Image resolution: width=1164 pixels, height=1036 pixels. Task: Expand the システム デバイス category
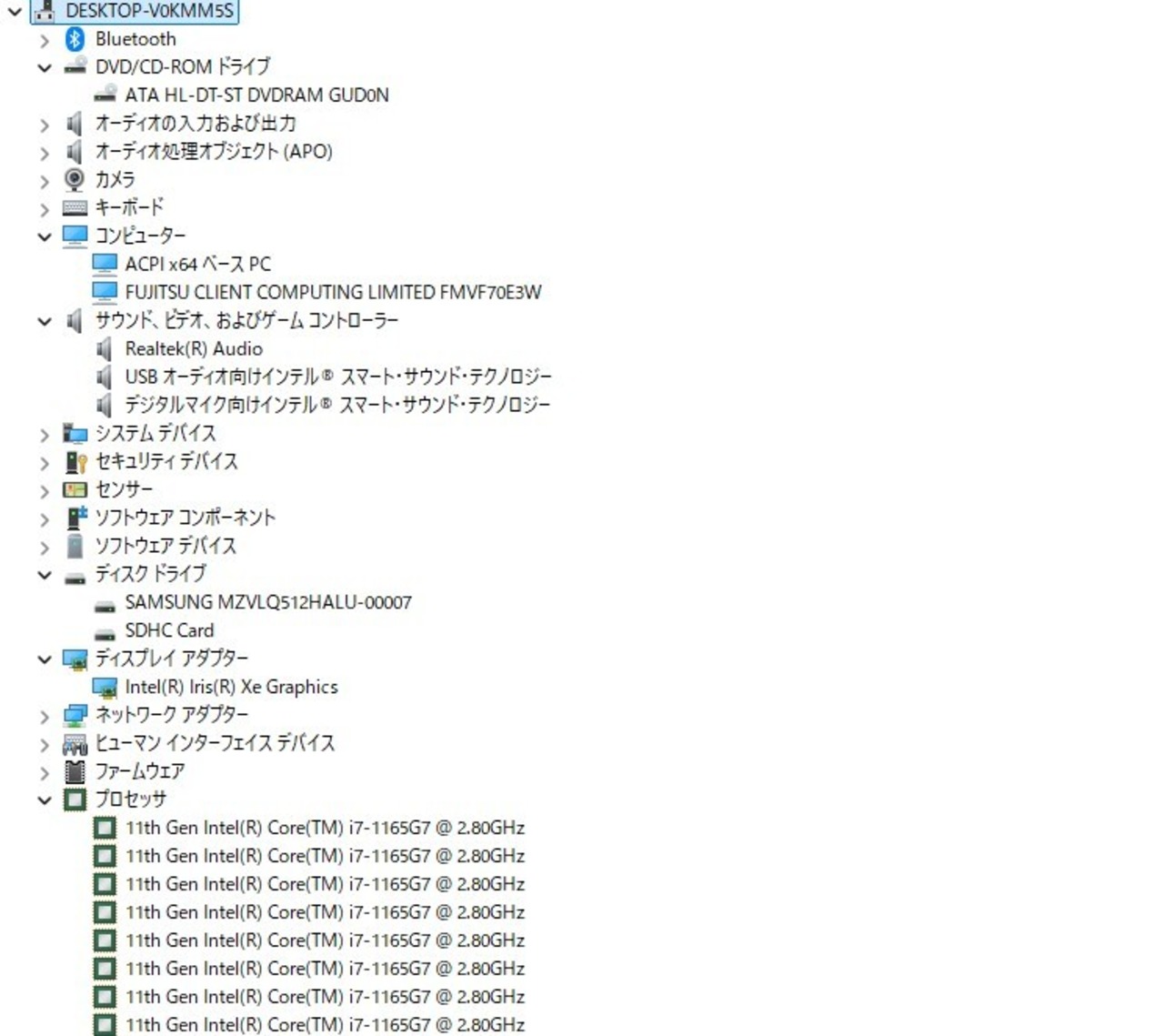coord(45,435)
